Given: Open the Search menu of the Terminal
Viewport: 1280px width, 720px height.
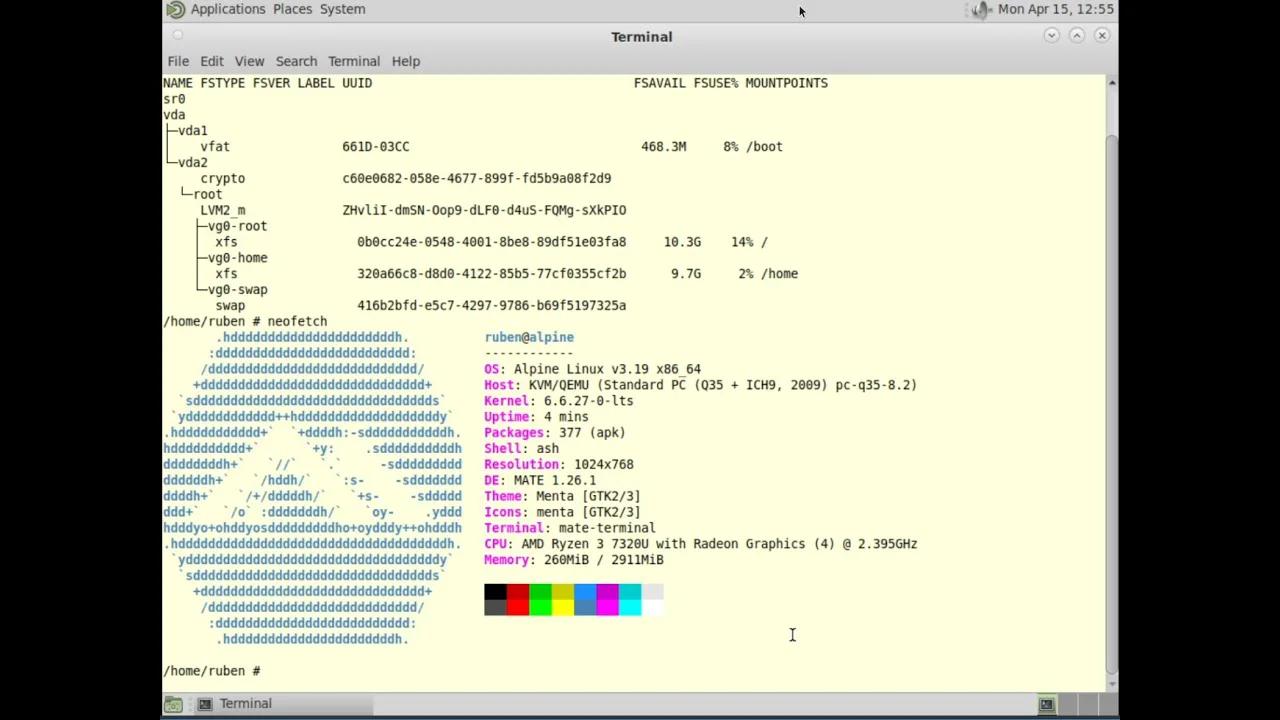Looking at the screenshot, I should (296, 61).
